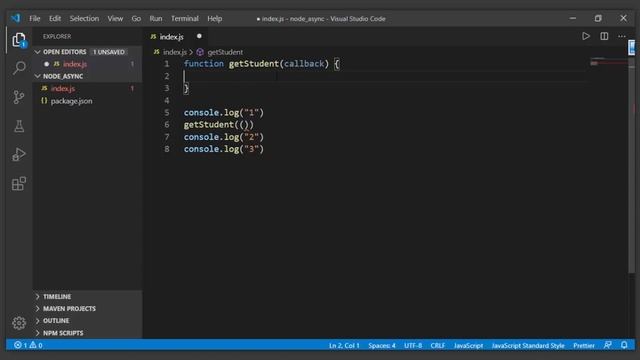Open the Go menu
The width and height of the screenshot is (640, 360).
[x=136, y=18]
